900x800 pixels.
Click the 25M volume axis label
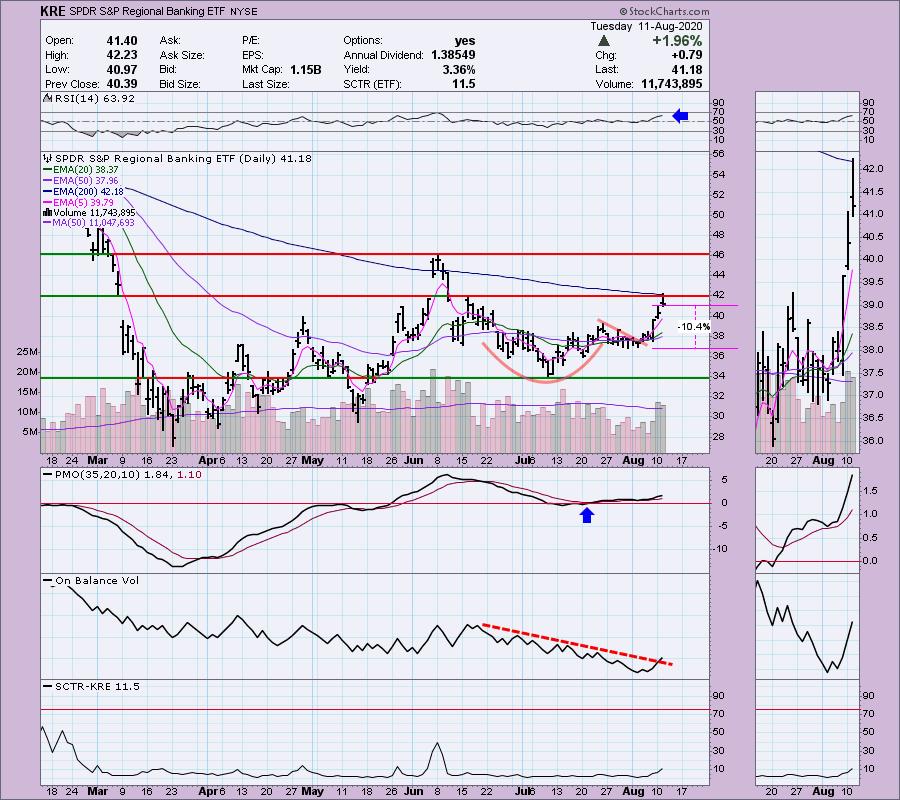pyautogui.click(x=27, y=351)
